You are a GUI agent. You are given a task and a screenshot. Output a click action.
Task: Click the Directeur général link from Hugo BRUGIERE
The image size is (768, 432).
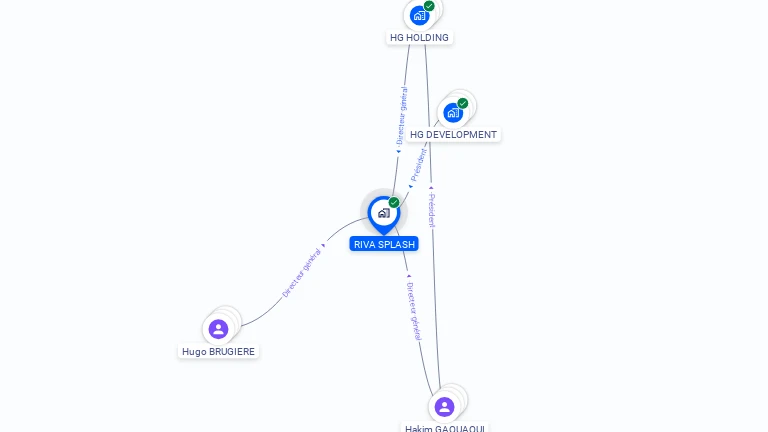tap(302, 273)
